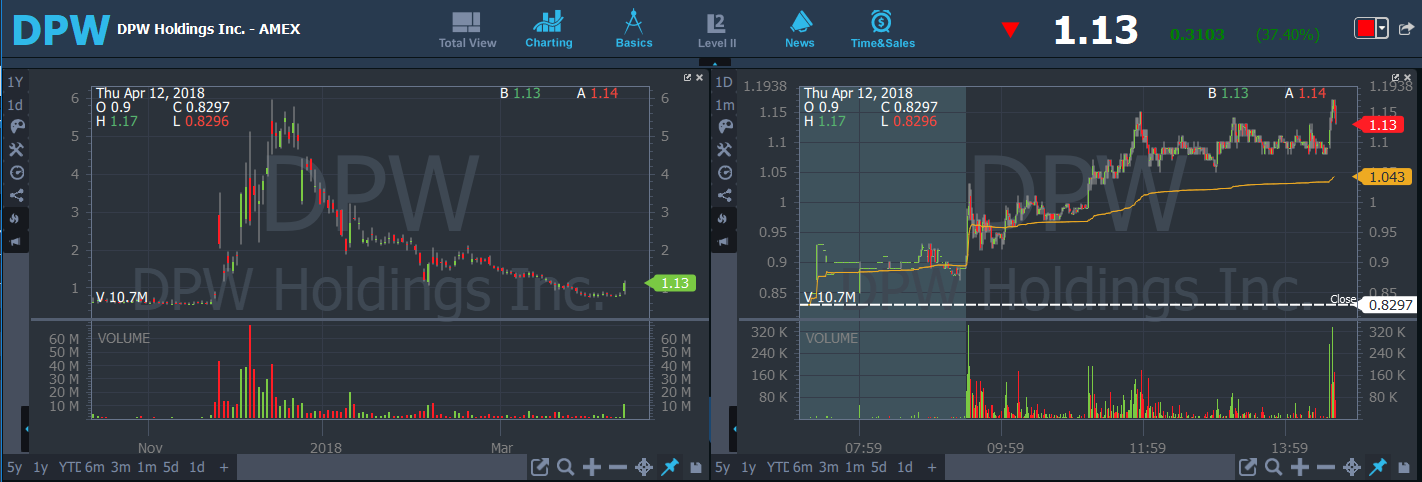Change the 1d interval on left chart
Screen dimensions: 1422x482
[x=16, y=105]
